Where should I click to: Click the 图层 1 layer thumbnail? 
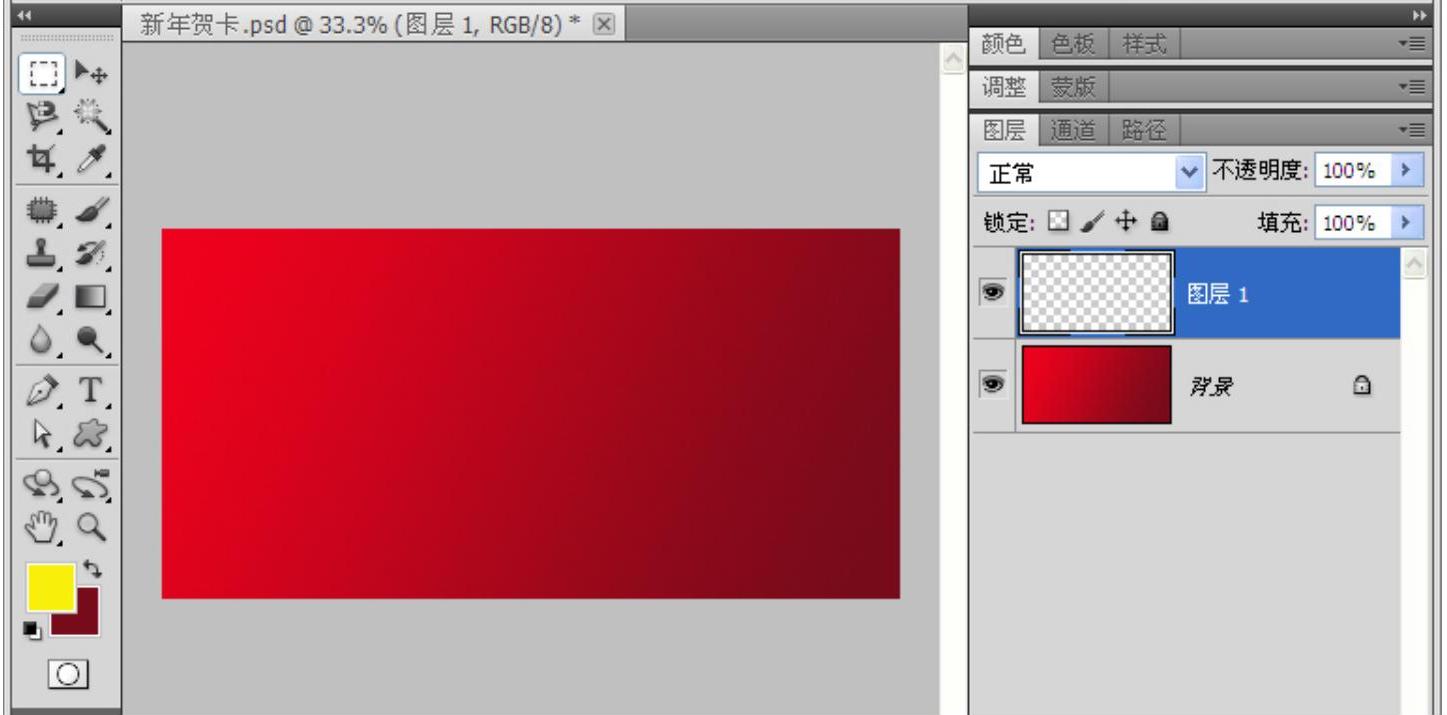[x=1096, y=292]
